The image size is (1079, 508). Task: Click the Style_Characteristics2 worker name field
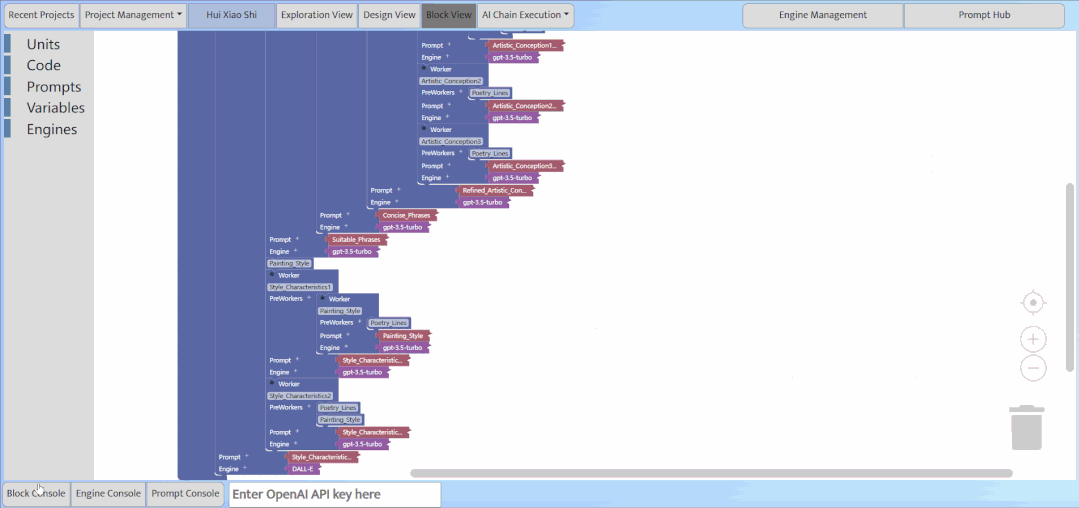point(301,396)
